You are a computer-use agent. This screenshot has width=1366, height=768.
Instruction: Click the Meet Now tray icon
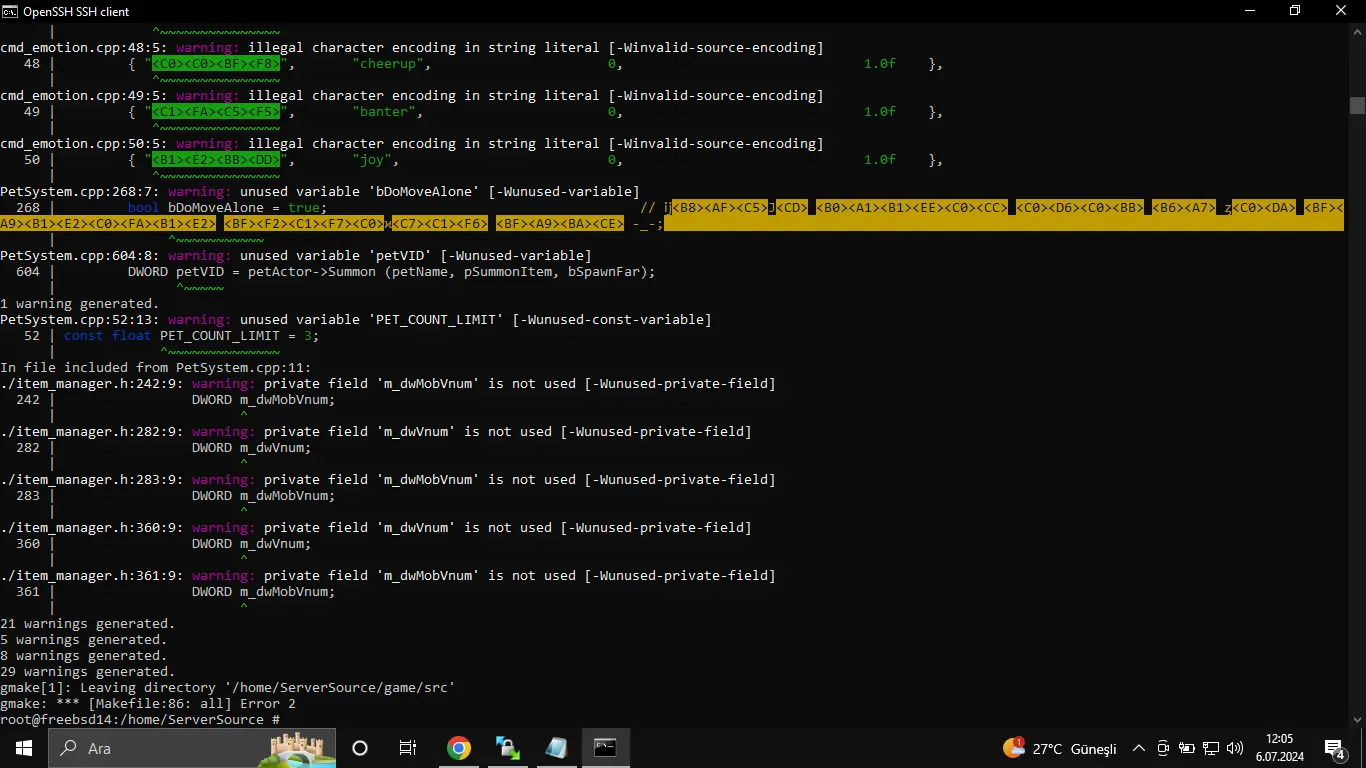[1163, 748]
